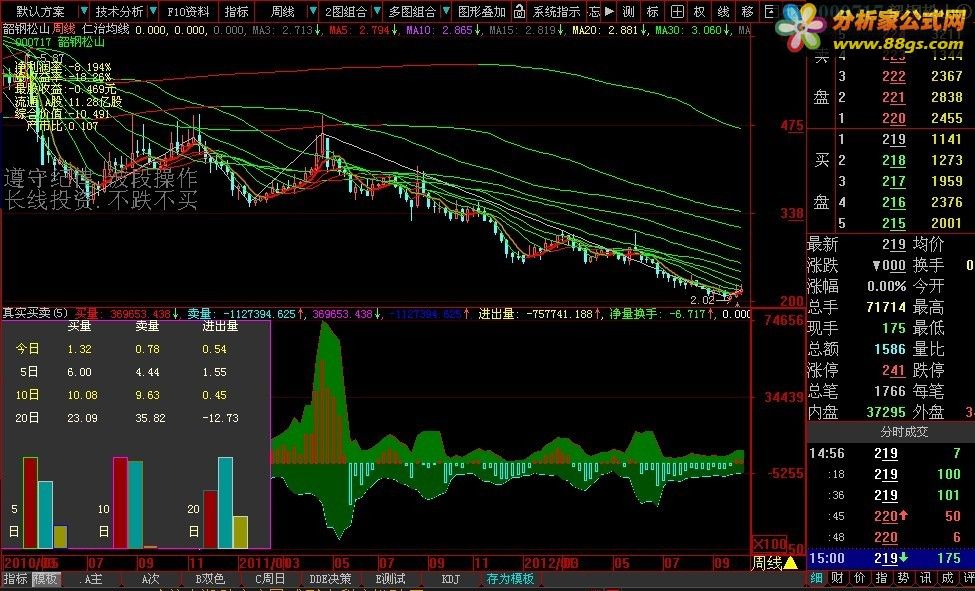The image size is (975, 591).
Task: Click the 5日 买量 value 6.00
Action: [x=80, y=372]
